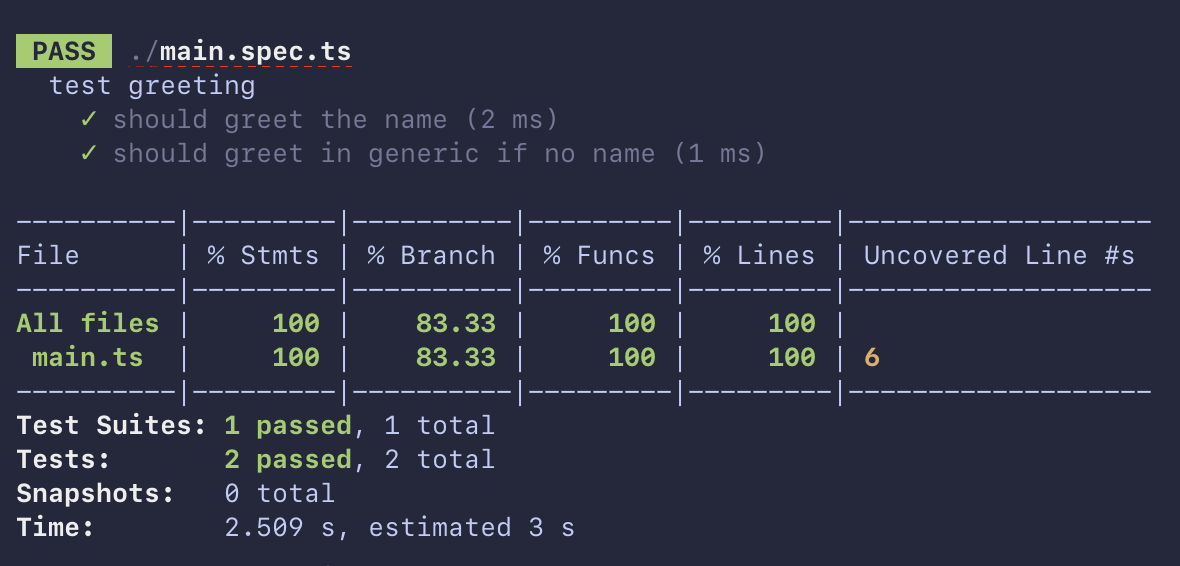Click the 'Uncovered Line #s' header
The width and height of the screenshot is (1180, 566).
(999, 255)
